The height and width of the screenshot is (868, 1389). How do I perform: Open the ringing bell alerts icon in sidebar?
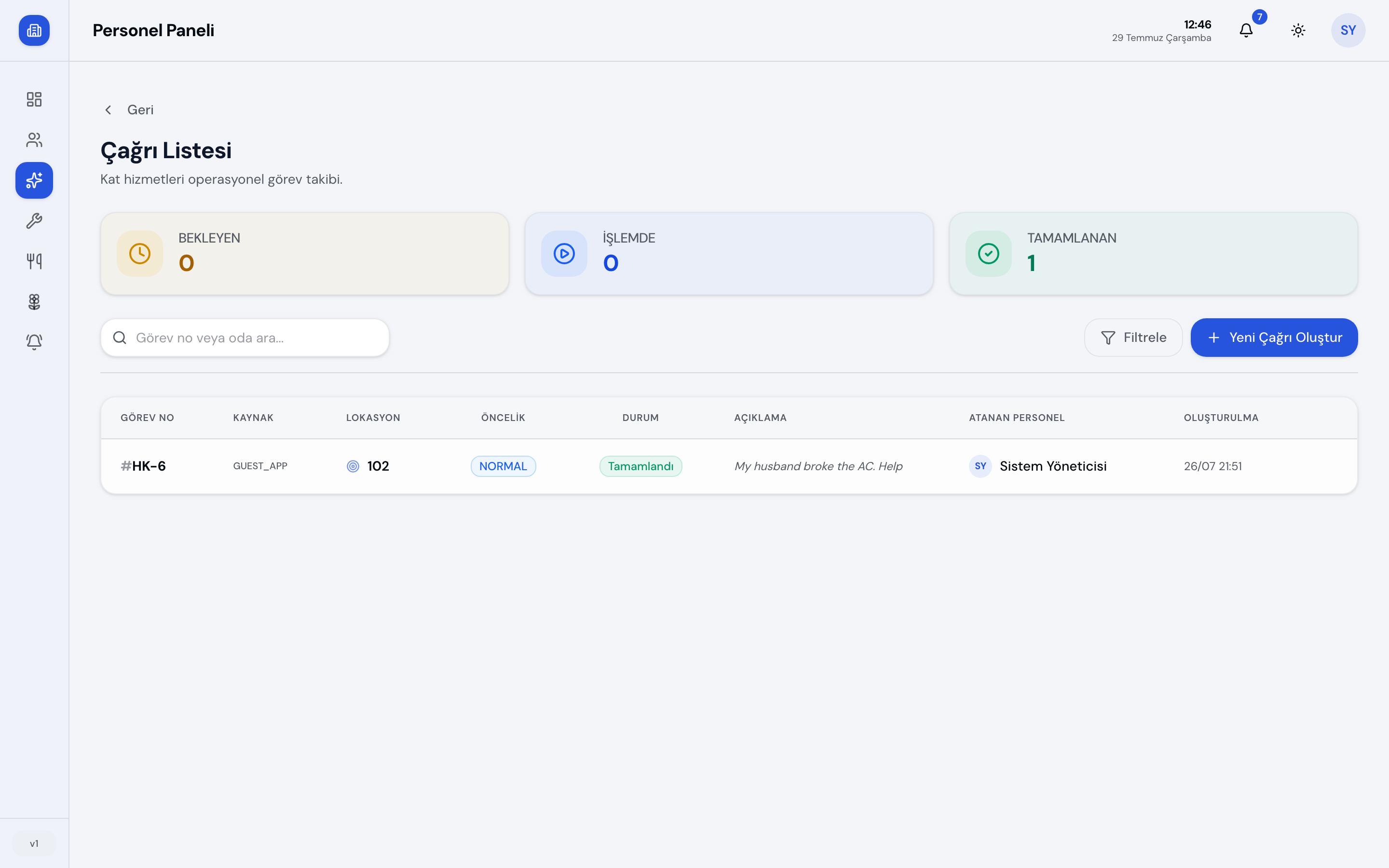(34, 341)
